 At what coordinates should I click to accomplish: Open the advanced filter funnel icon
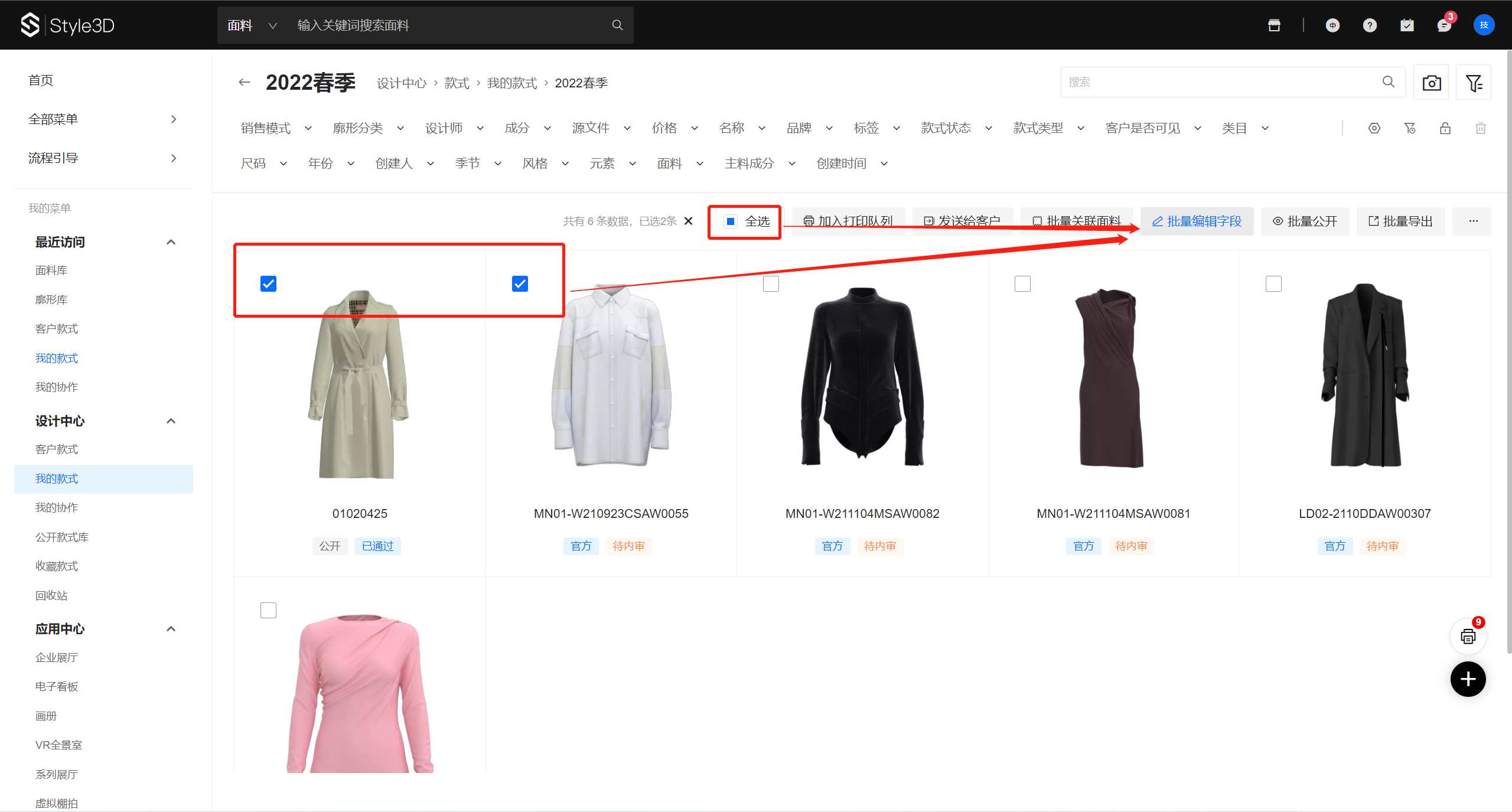[1474, 83]
